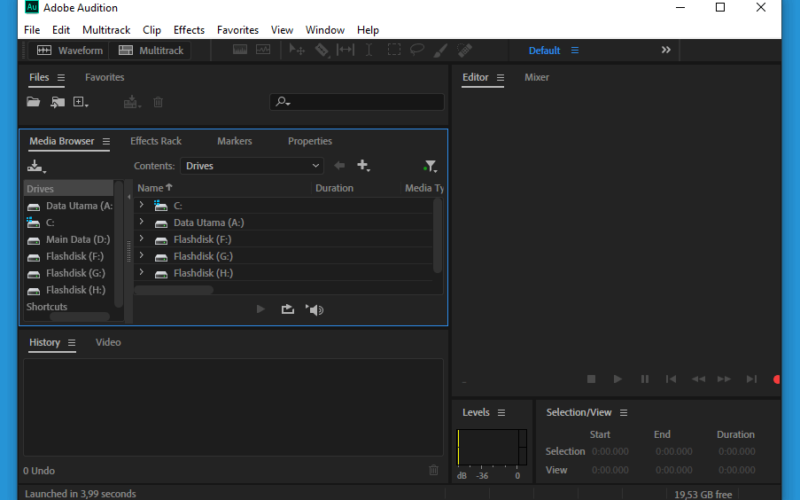Click Move Playhead to Previous button
Viewport: 800px width, 500px height.
pyautogui.click(x=671, y=379)
